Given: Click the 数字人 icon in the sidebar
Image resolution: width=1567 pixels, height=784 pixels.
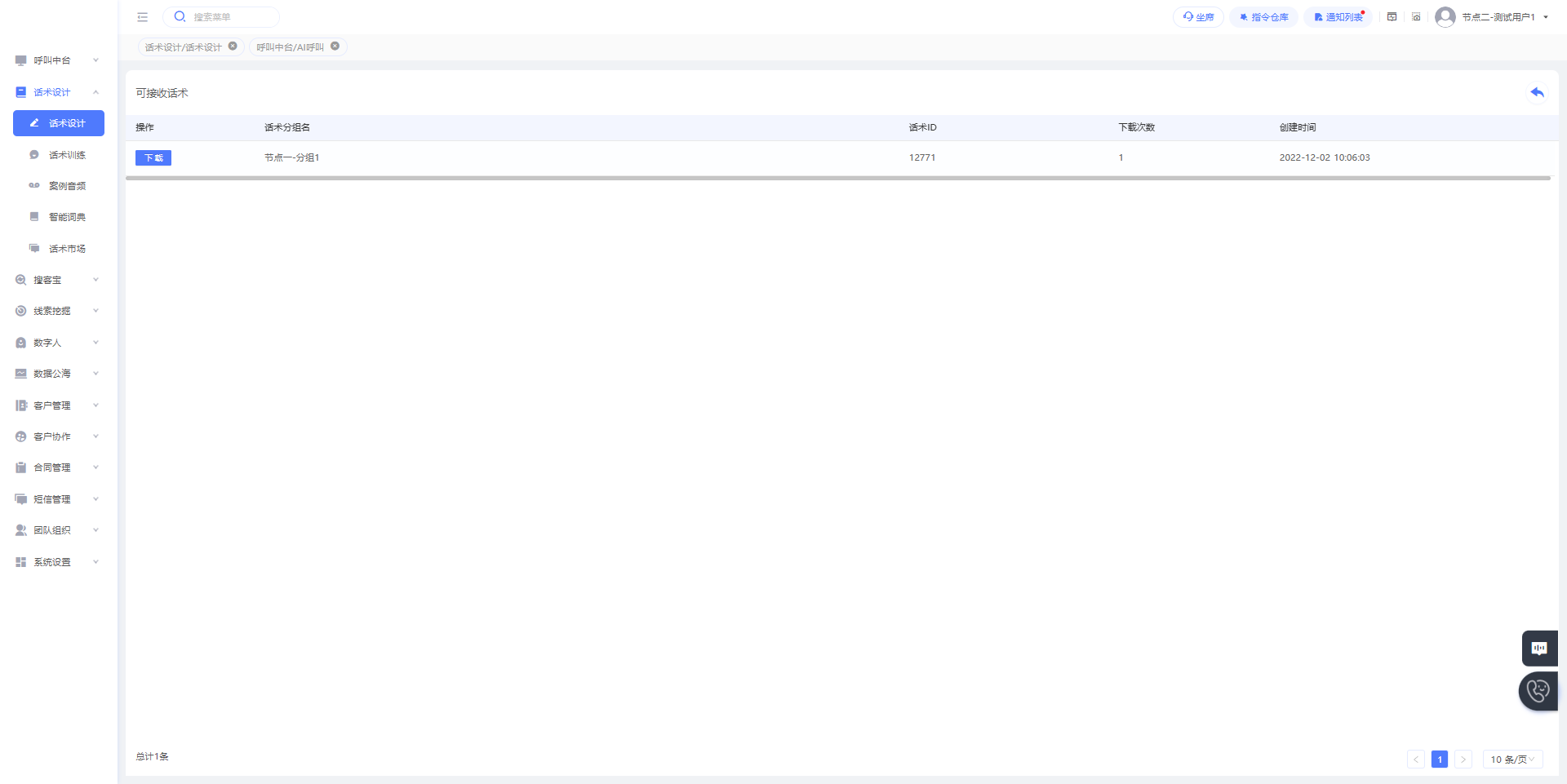Looking at the screenshot, I should click(21, 343).
